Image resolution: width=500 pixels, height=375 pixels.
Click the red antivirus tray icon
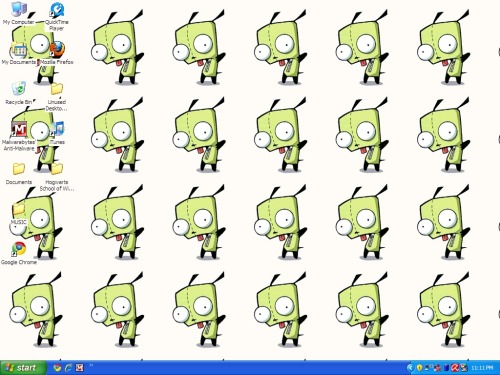(455, 368)
